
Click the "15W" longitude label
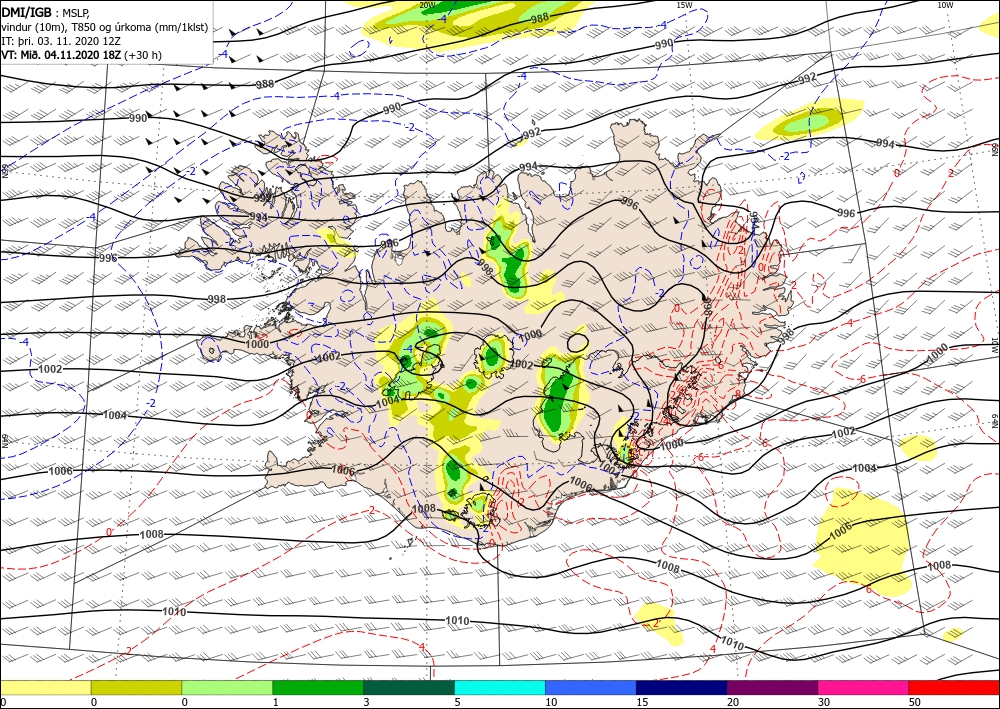click(x=684, y=5)
